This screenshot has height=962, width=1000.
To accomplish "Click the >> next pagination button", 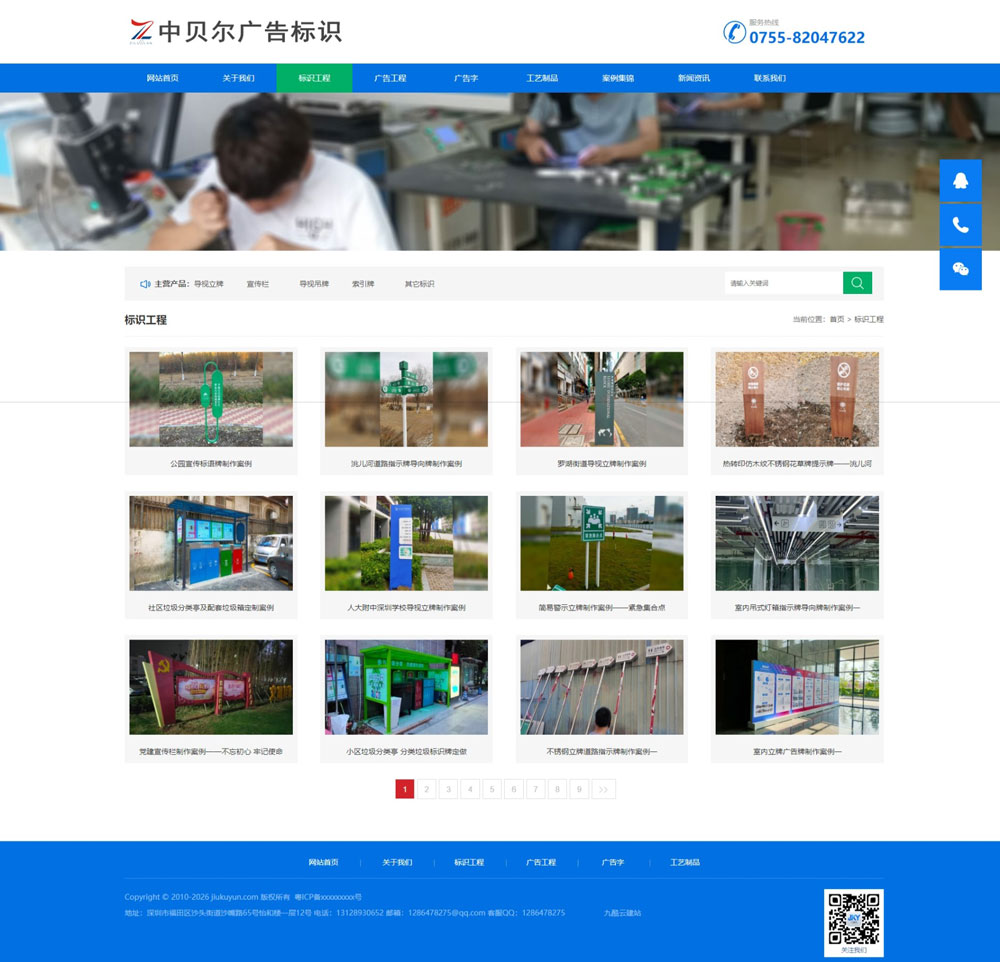I will [601, 789].
